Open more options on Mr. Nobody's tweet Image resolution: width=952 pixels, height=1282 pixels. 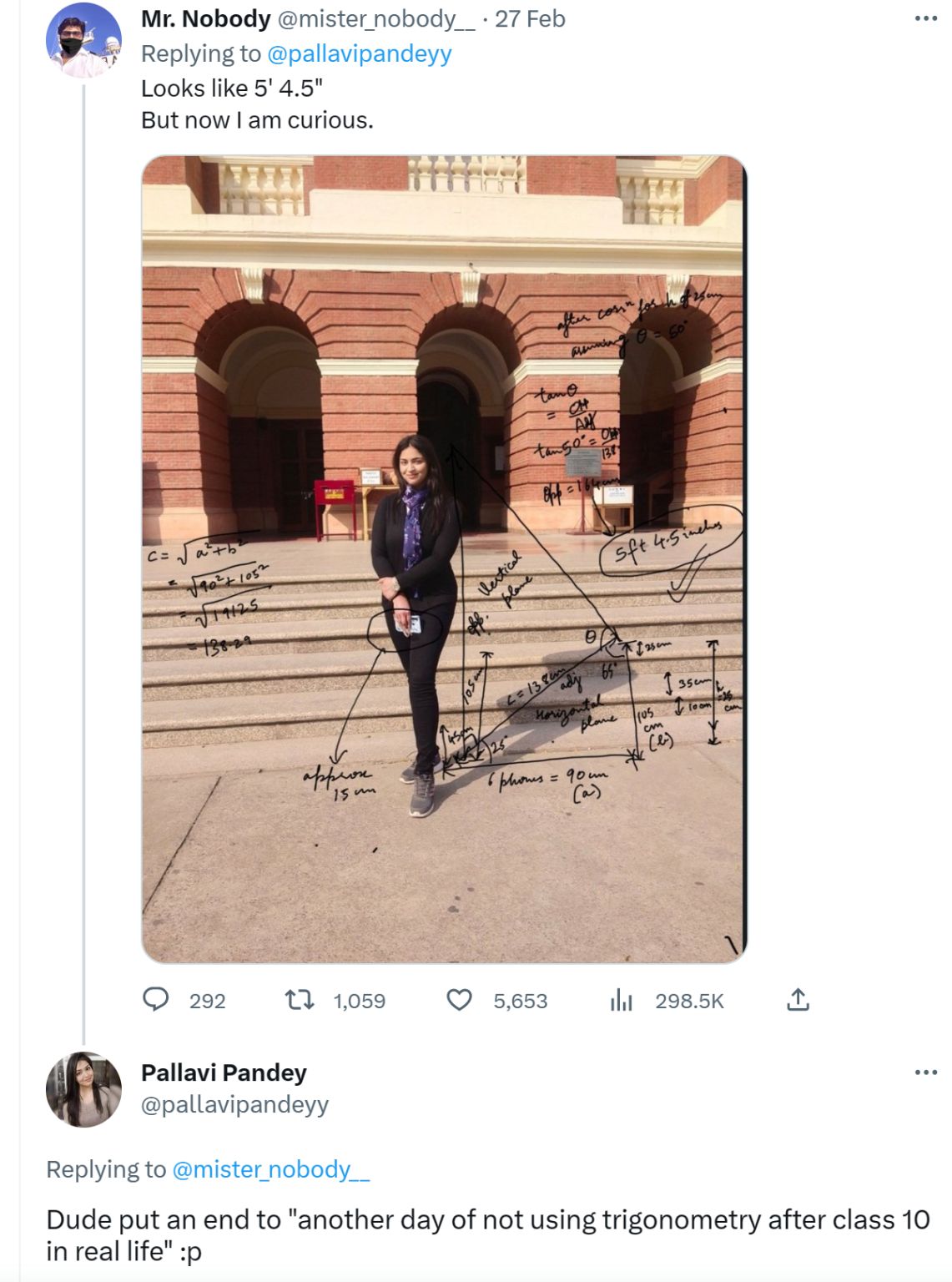pyautogui.click(x=925, y=18)
